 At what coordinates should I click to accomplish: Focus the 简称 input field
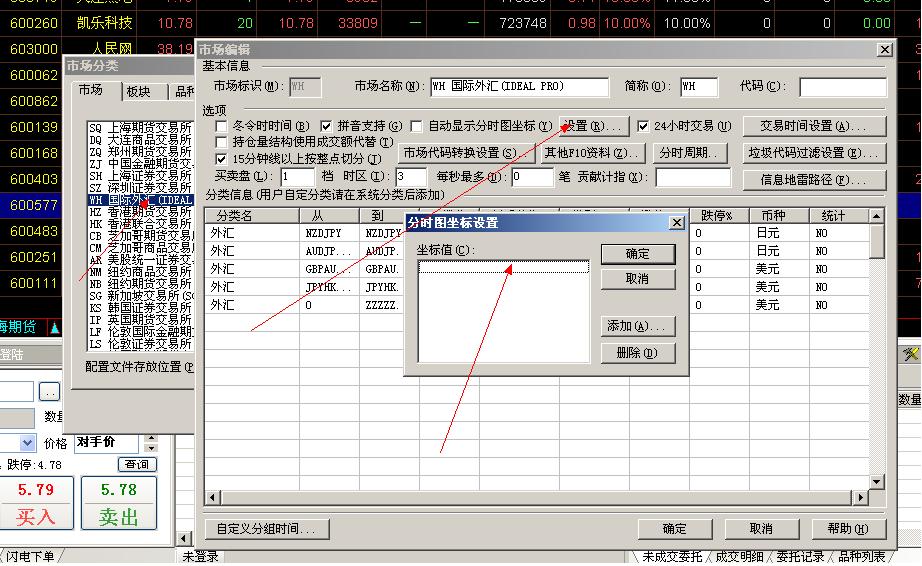[x=699, y=87]
